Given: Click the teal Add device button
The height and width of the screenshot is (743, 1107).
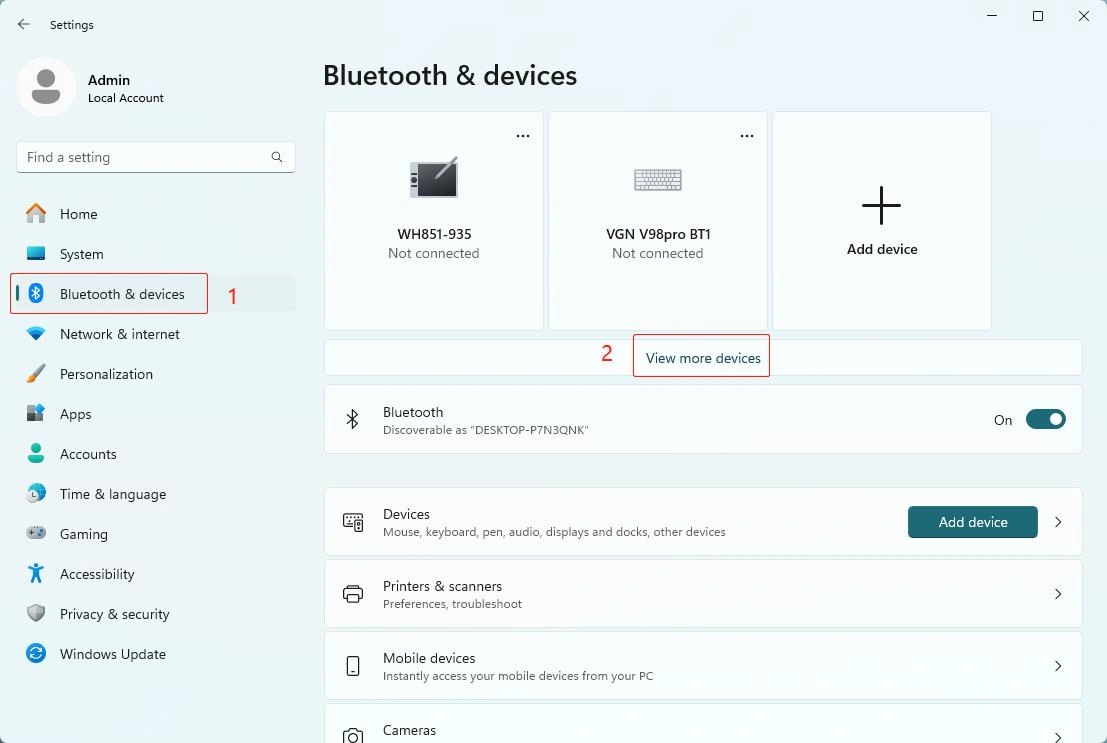Looking at the screenshot, I should pyautogui.click(x=972, y=522).
